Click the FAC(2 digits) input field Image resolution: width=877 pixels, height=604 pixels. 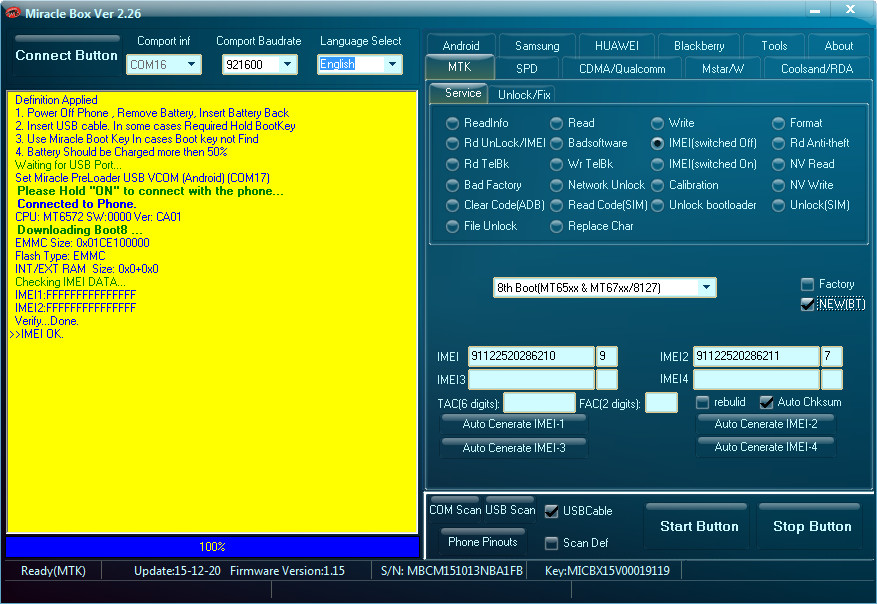coord(661,403)
